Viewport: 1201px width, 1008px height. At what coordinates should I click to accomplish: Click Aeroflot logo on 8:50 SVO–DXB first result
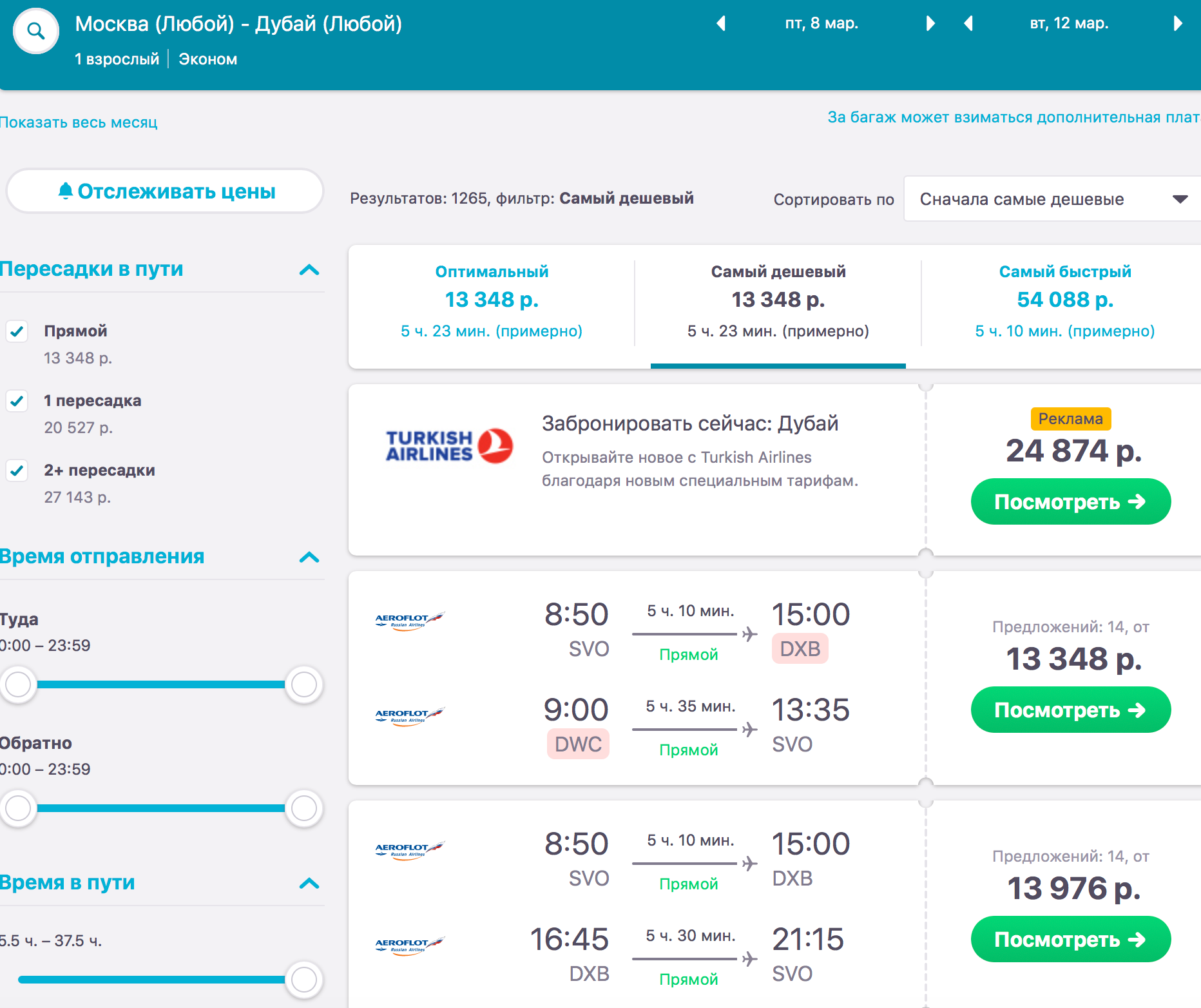coord(410,621)
